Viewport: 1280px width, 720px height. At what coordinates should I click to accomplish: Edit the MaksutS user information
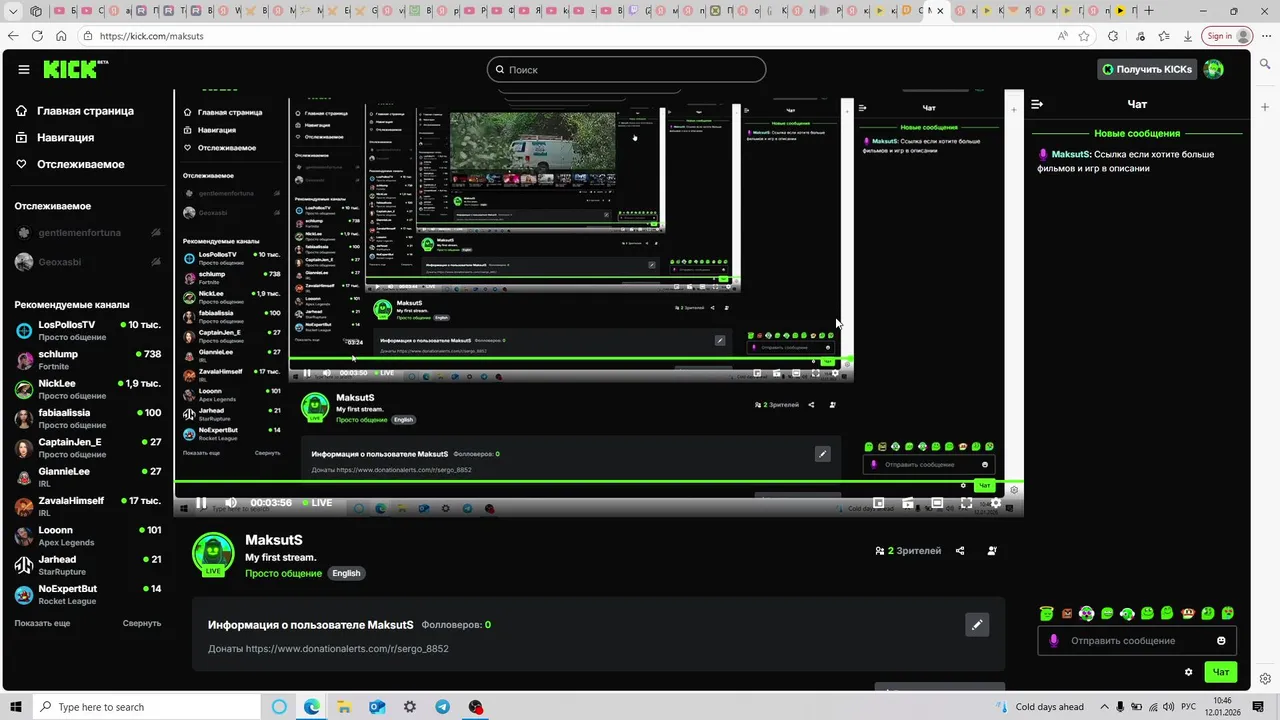coord(977,625)
